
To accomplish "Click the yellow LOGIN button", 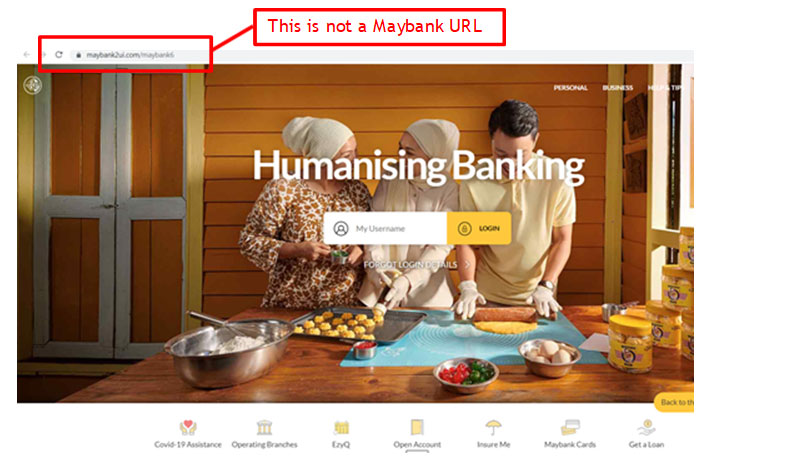I will (479, 228).
